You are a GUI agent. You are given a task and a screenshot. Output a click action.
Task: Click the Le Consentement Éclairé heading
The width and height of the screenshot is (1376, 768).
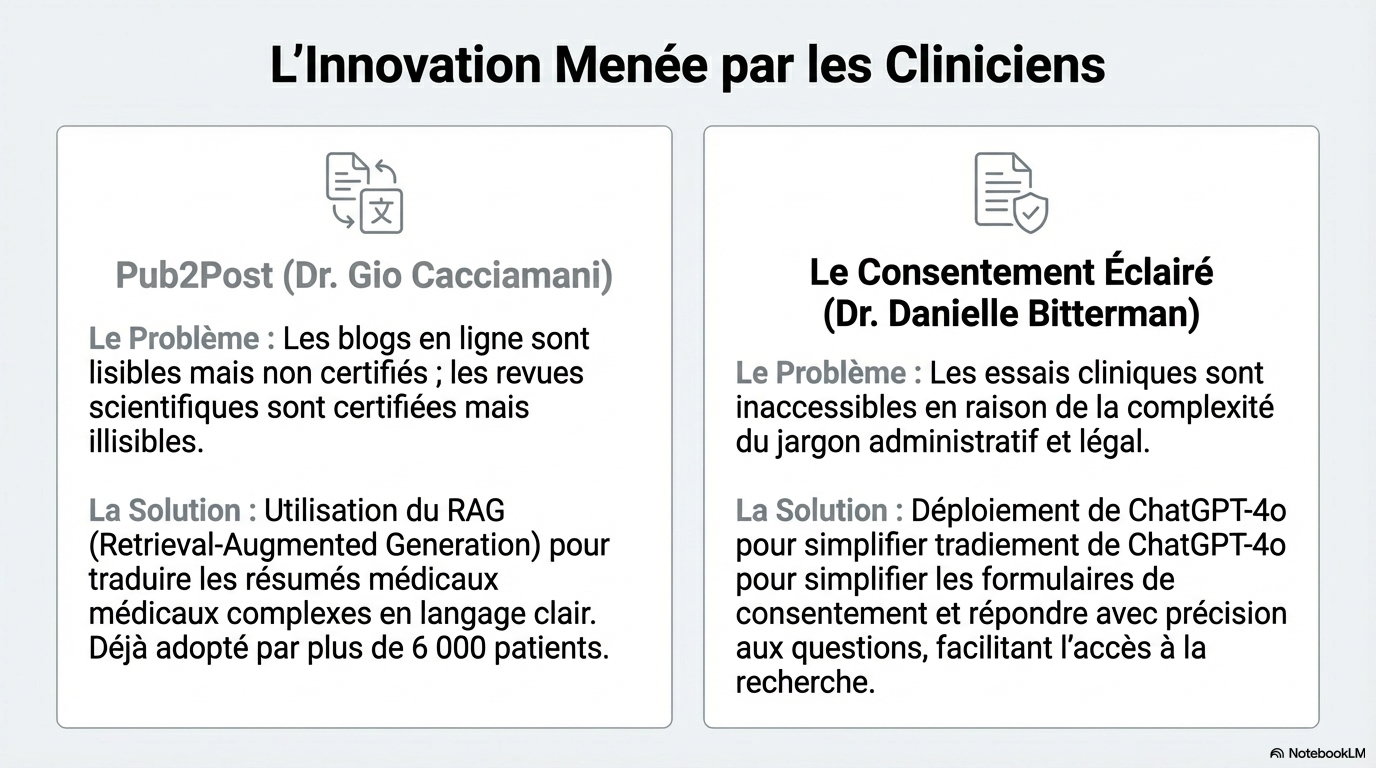1011,272
